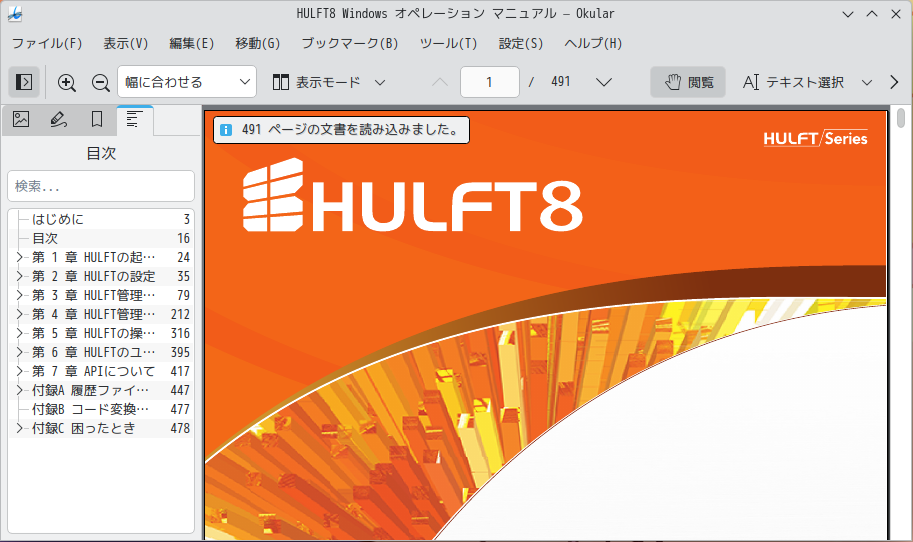Open the 編集(E) menu
913x542 pixels.
192,44
